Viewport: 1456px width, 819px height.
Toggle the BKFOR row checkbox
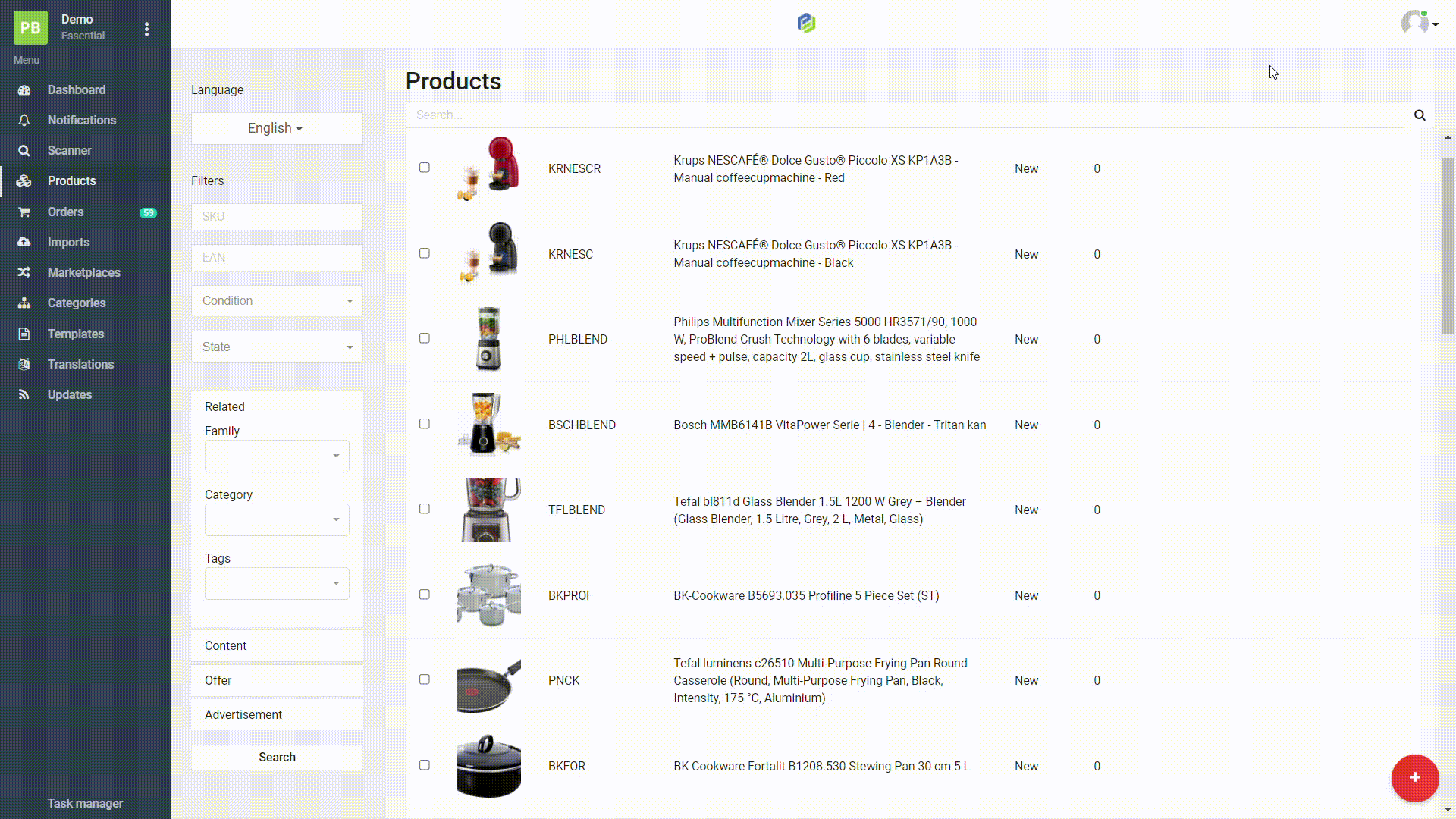coord(425,765)
